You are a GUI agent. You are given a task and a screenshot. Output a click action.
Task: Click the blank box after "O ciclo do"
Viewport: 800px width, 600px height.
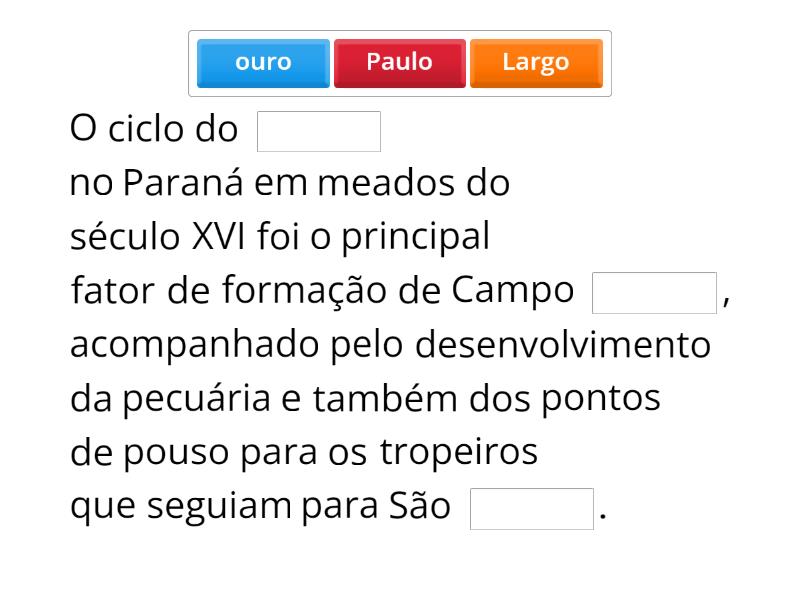pos(319,131)
